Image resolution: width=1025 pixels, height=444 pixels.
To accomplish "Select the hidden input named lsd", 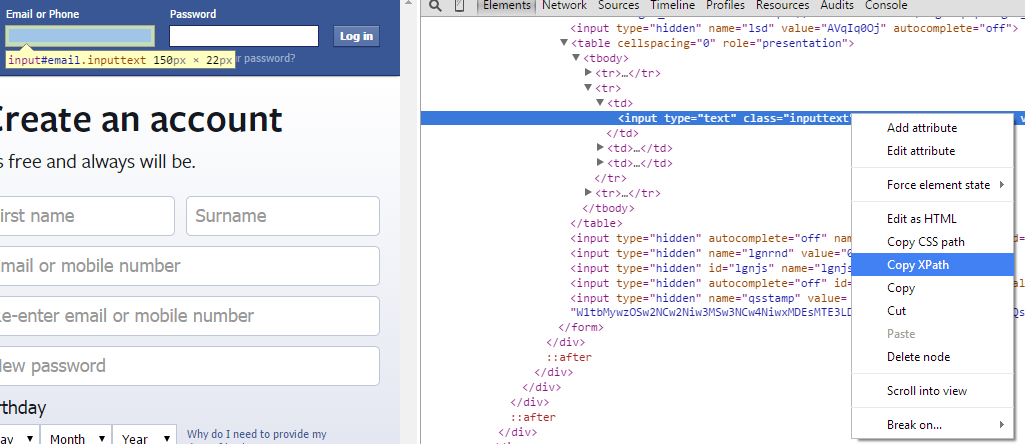I will [x=794, y=28].
